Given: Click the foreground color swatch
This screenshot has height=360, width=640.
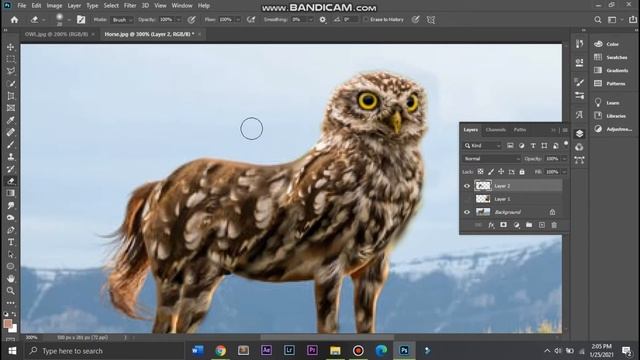Looking at the screenshot, I should [8, 324].
